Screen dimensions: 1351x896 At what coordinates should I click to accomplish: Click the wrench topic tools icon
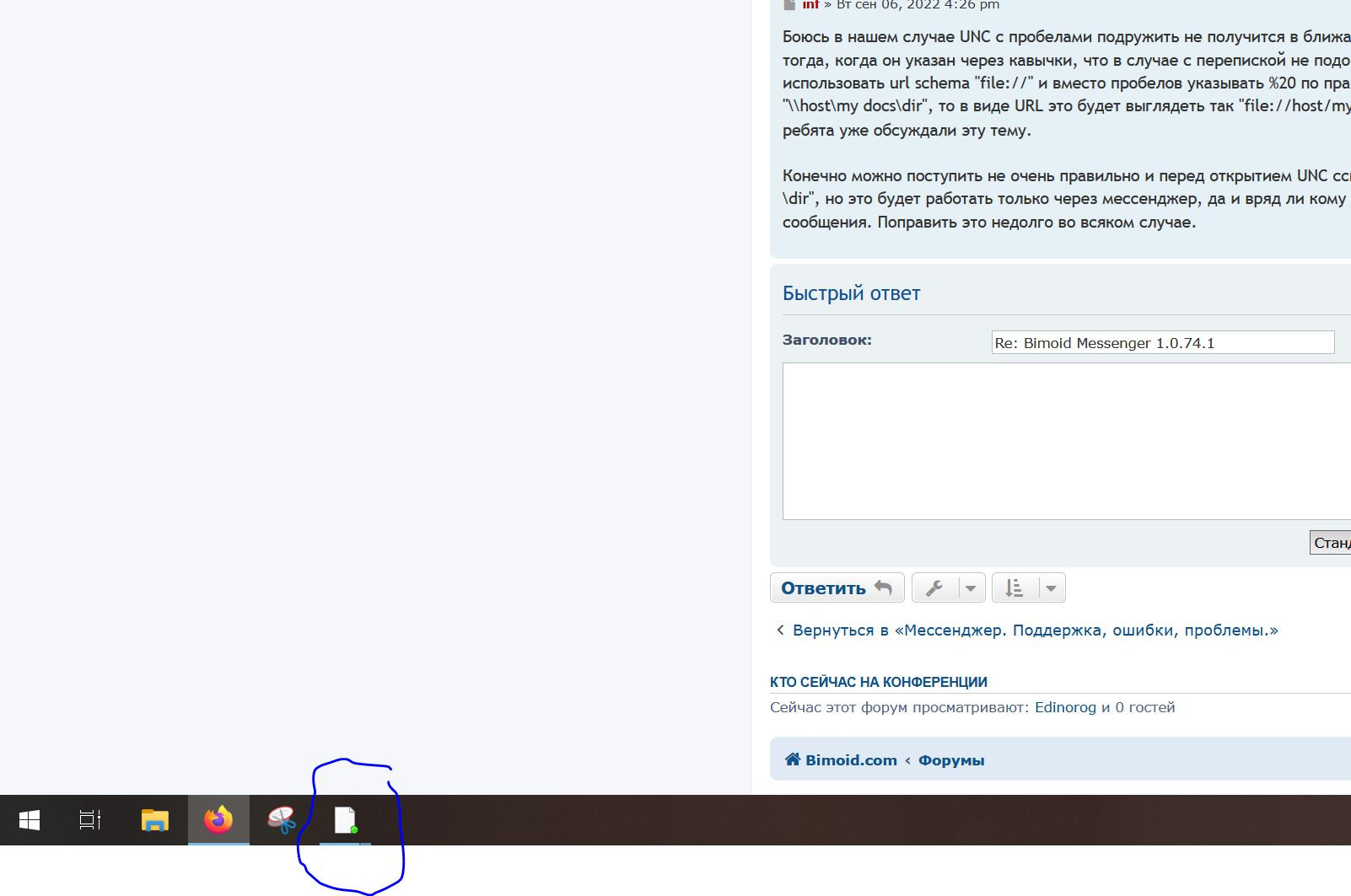pos(934,588)
